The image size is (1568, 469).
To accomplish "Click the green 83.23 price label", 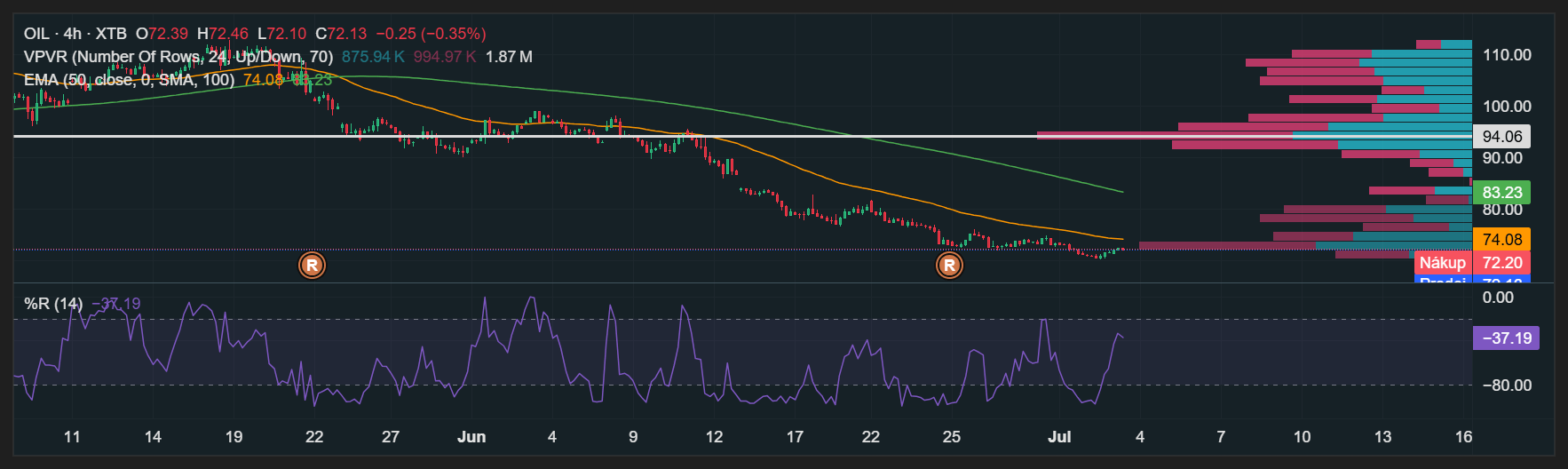I will point(1501,193).
